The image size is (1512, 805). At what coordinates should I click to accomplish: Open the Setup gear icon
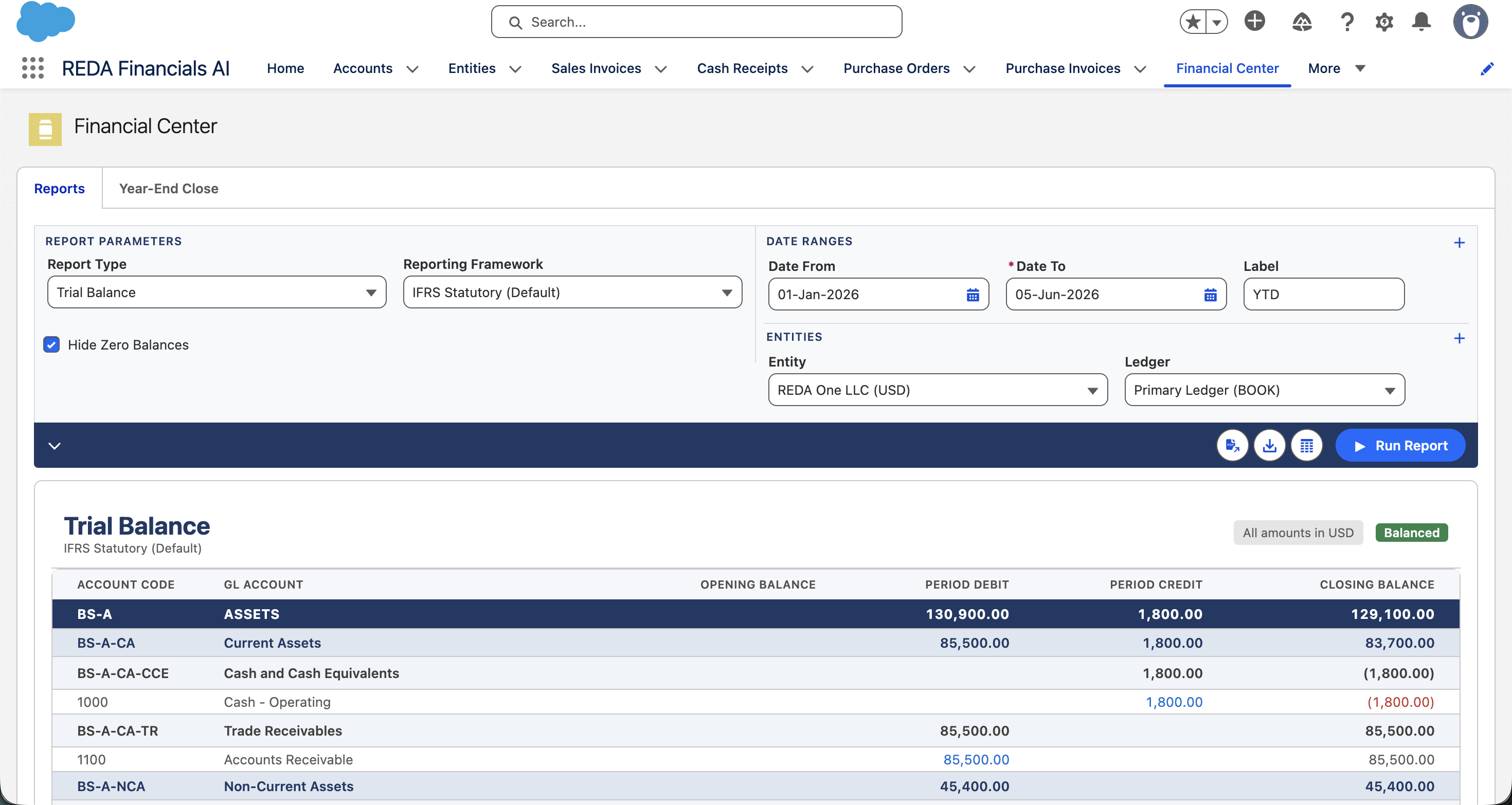tap(1384, 22)
